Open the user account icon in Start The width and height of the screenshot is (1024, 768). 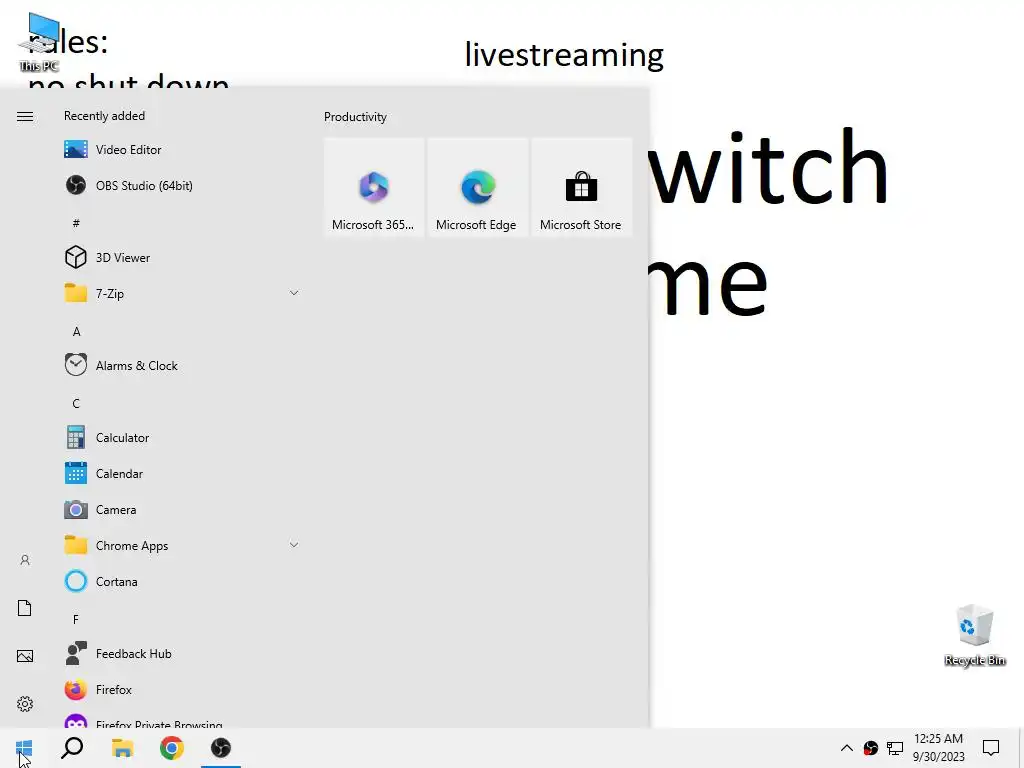[x=25, y=560]
